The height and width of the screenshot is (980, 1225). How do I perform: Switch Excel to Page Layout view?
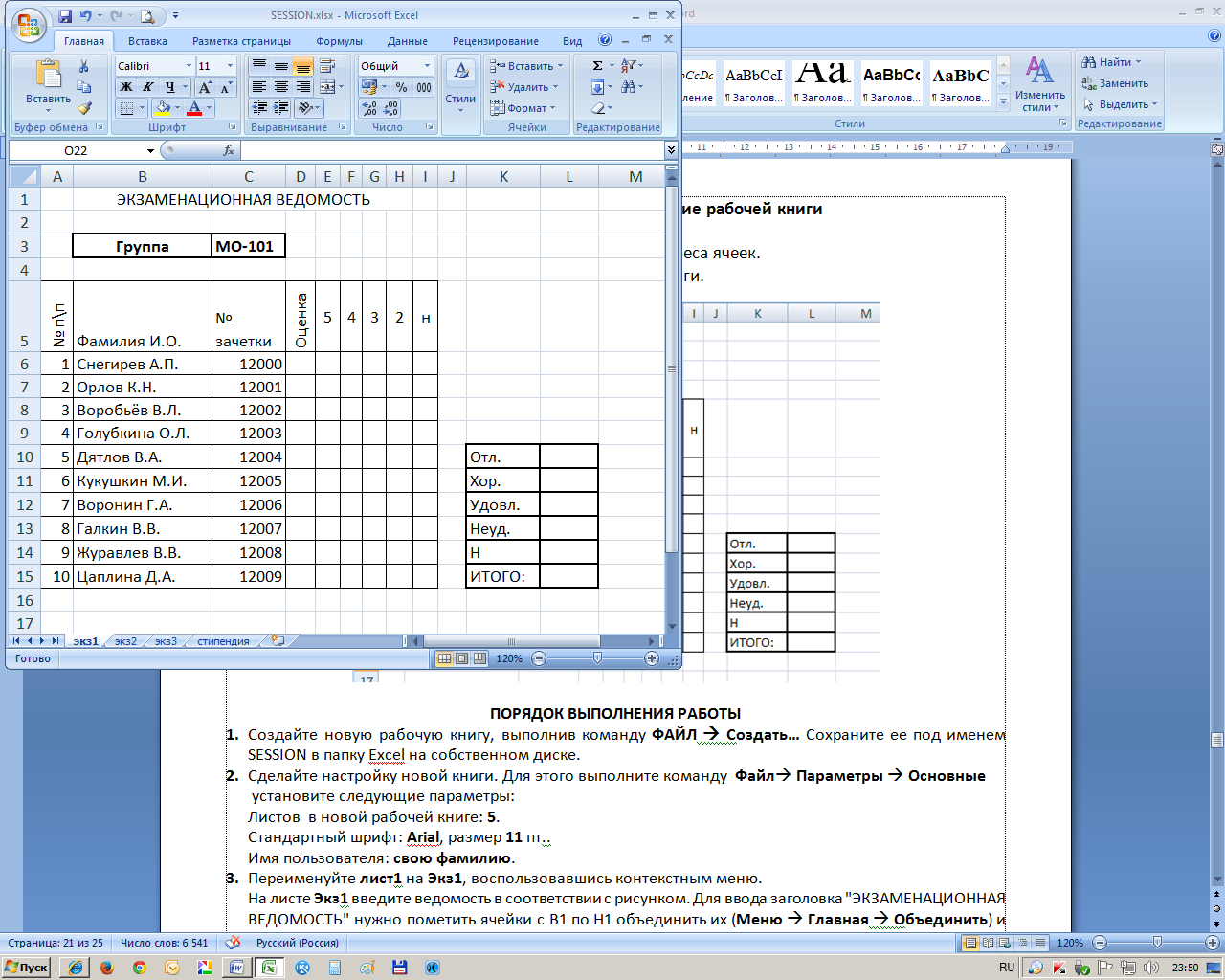(462, 658)
